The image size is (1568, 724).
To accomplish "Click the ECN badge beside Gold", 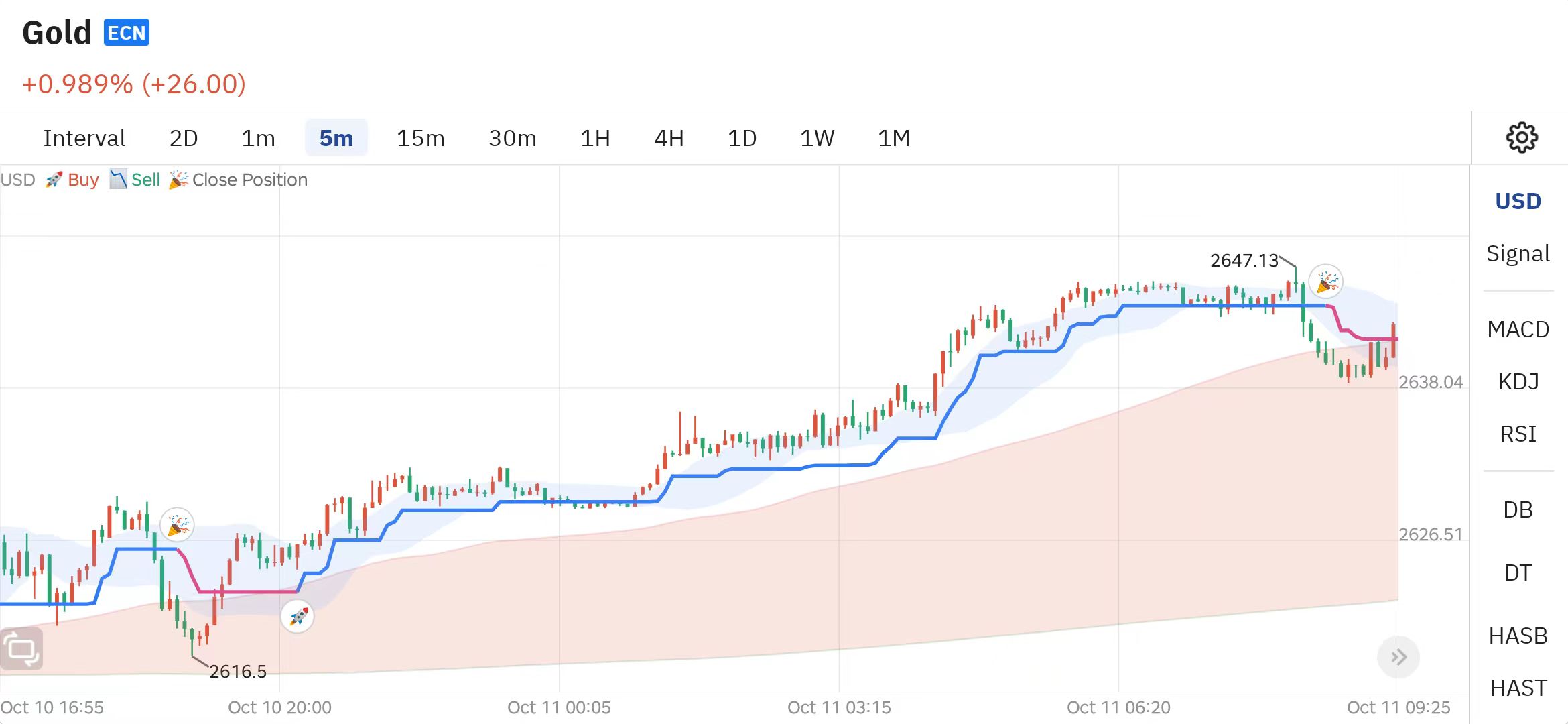I will pyautogui.click(x=126, y=33).
